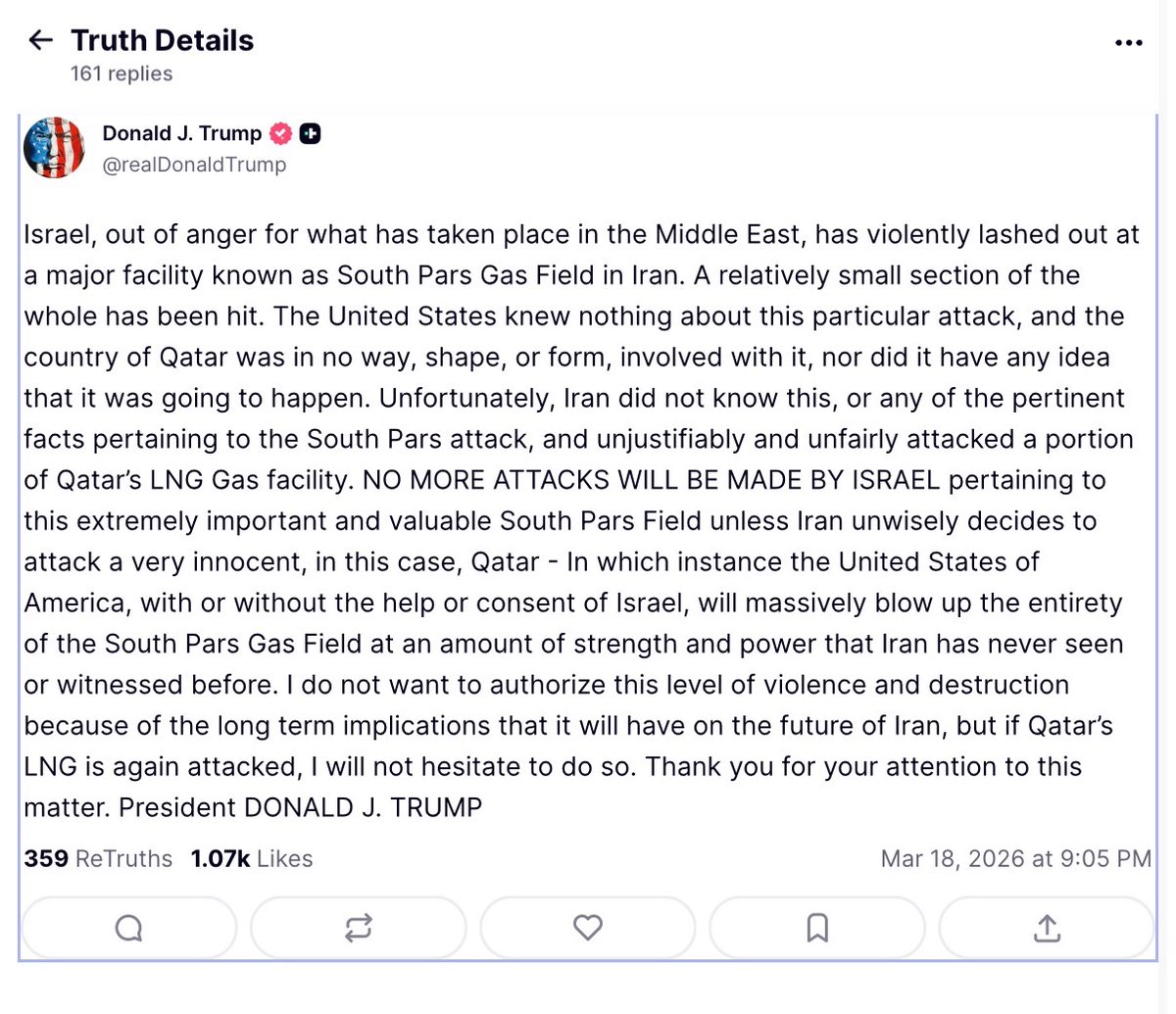
Task: Click the Mar 18, 2026 timestamp
Action: coord(1017,858)
